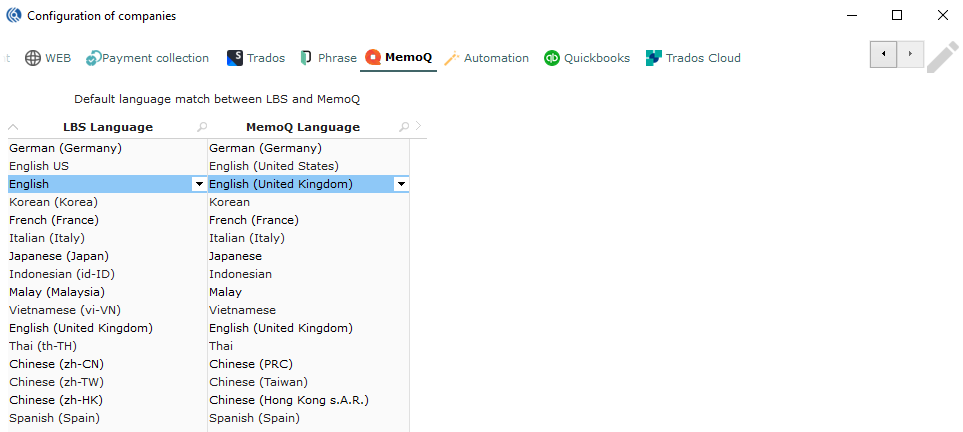Switch to Payment collection tab
963x432 pixels.
147,58
